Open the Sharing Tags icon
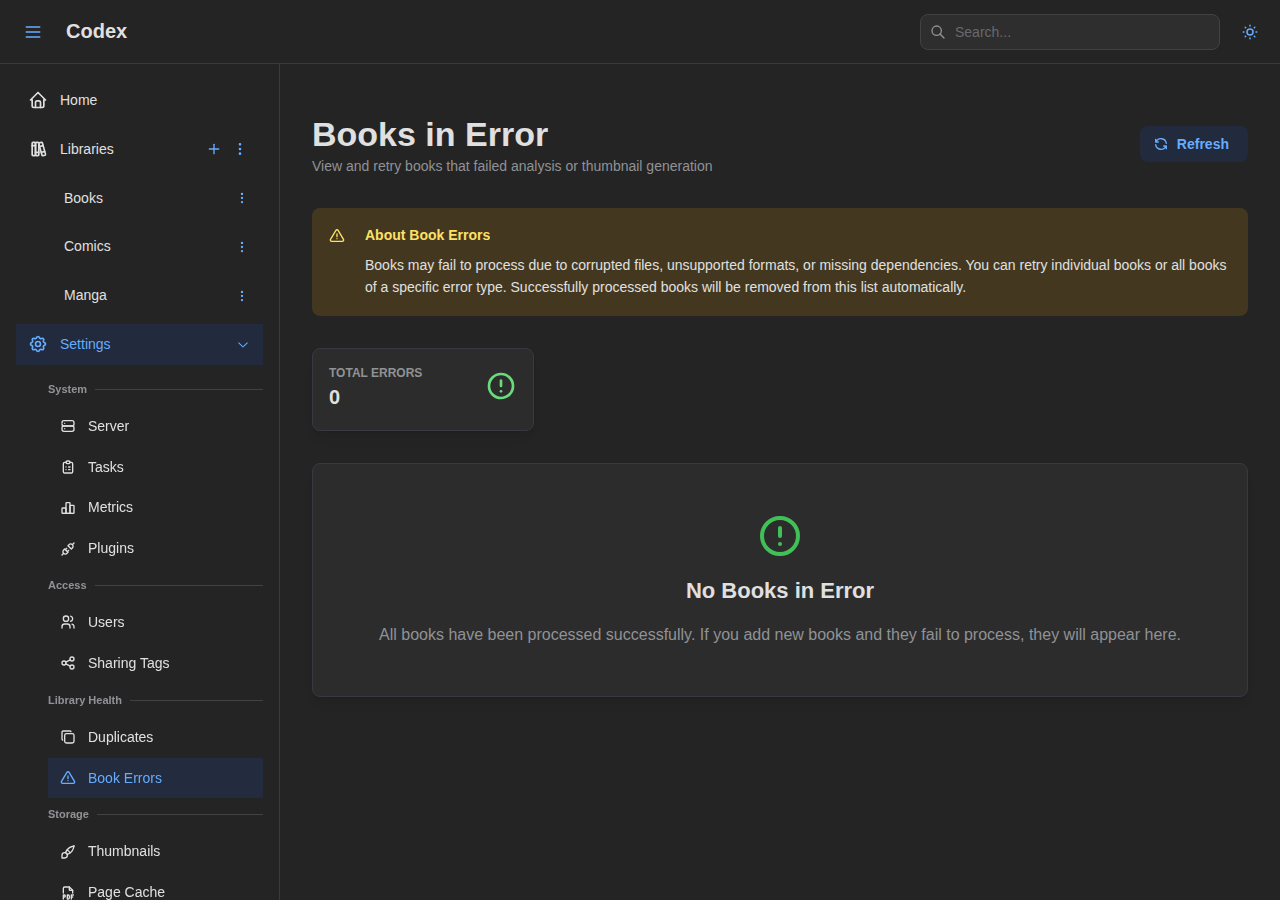 pyautogui.click(x=67, y=662)
